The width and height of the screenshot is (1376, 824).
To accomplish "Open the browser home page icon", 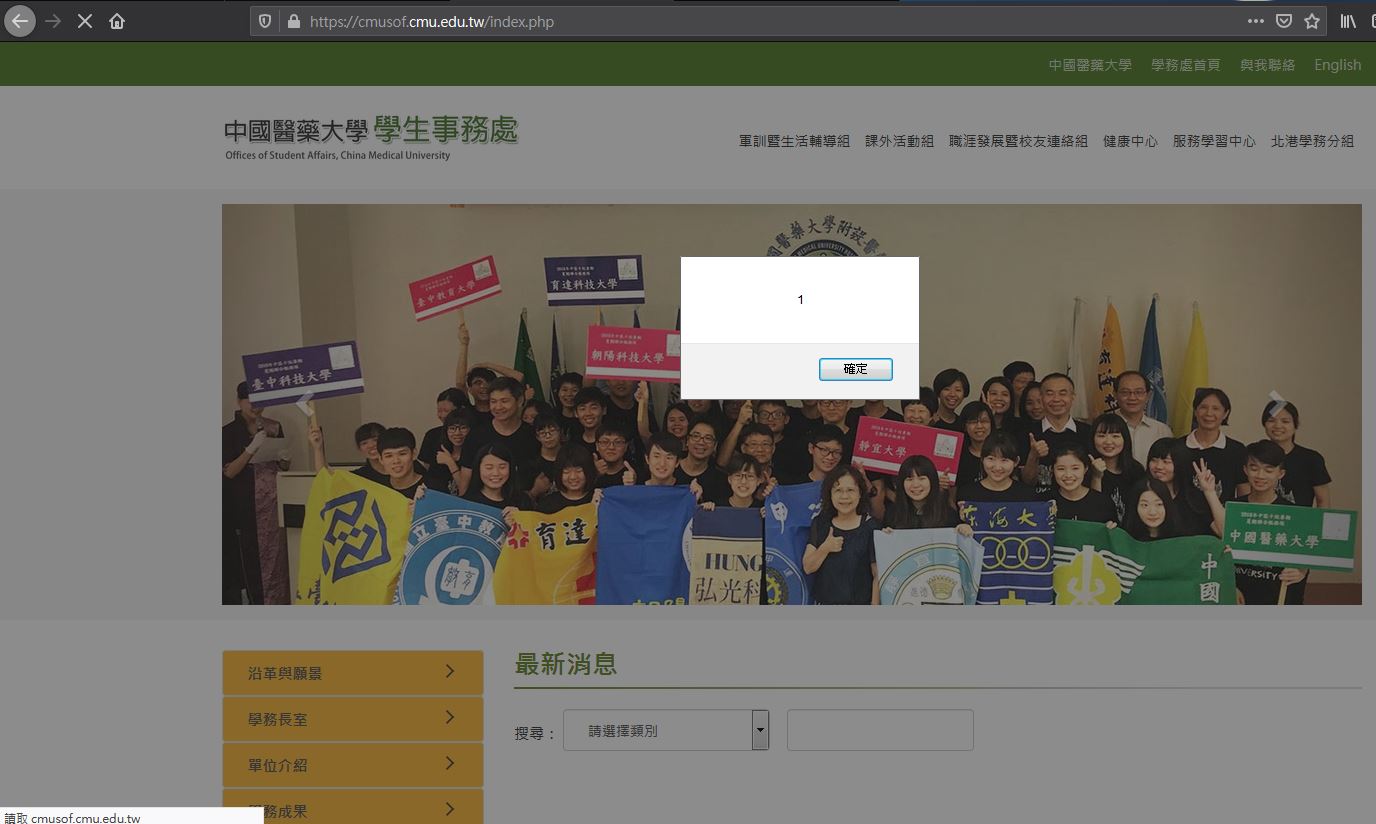I will point(117,21).
